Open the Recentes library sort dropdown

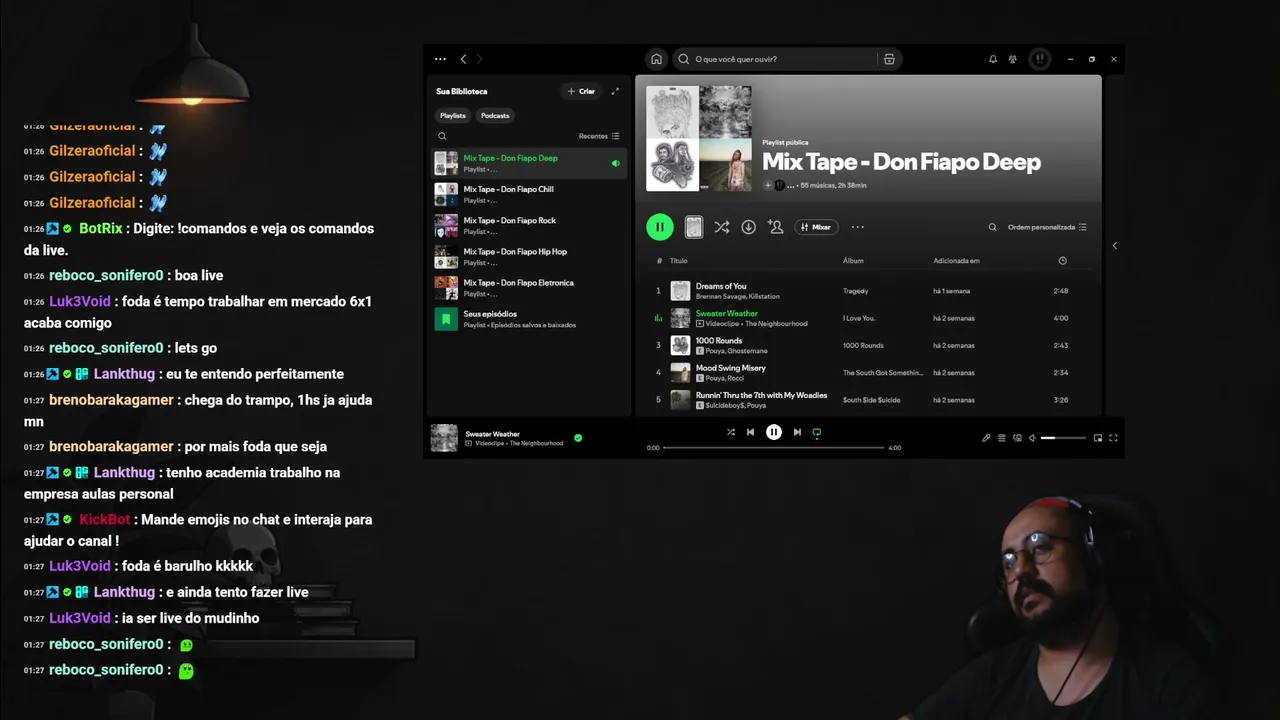pos(599,136)
